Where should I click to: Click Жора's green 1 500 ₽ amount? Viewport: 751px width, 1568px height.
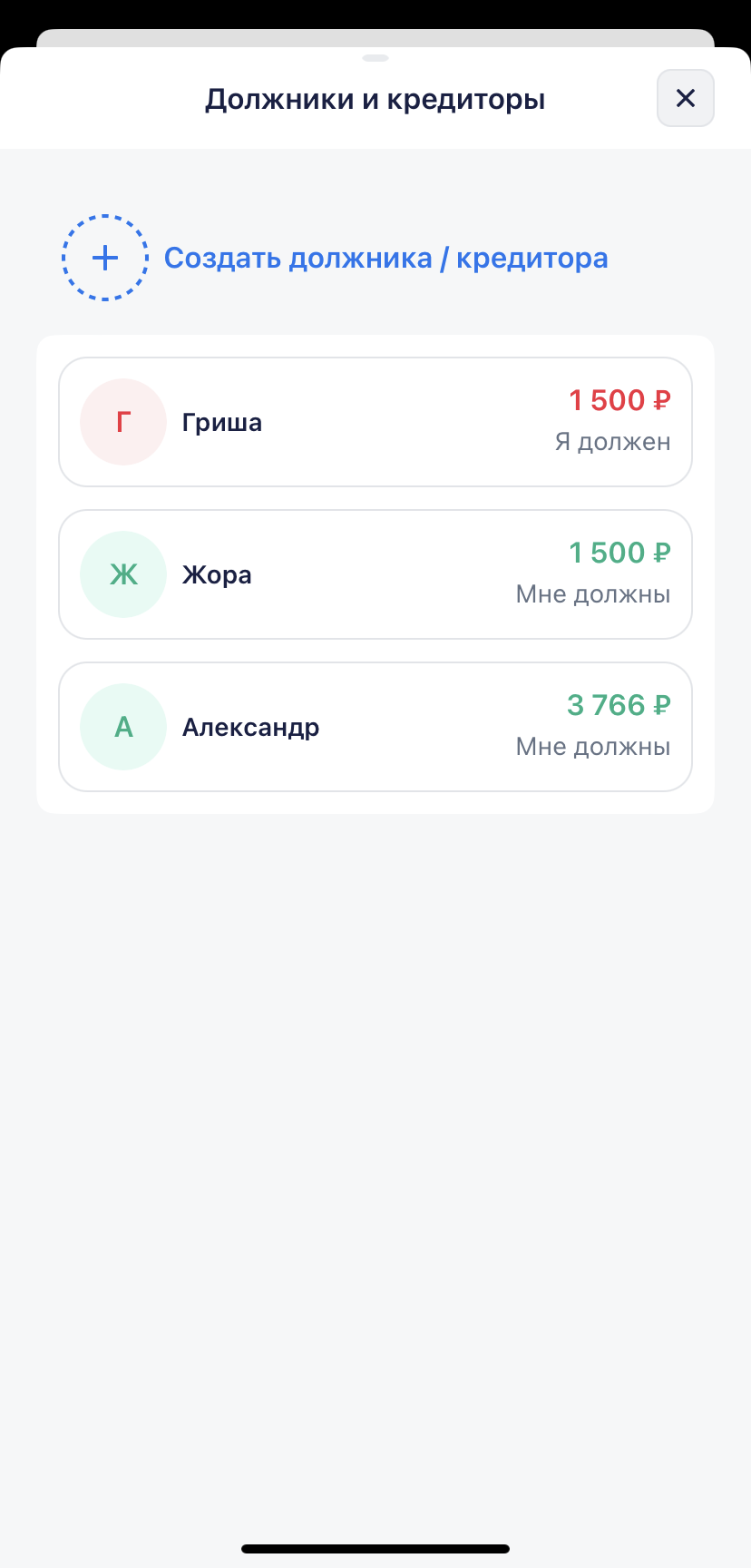[619, 553]
